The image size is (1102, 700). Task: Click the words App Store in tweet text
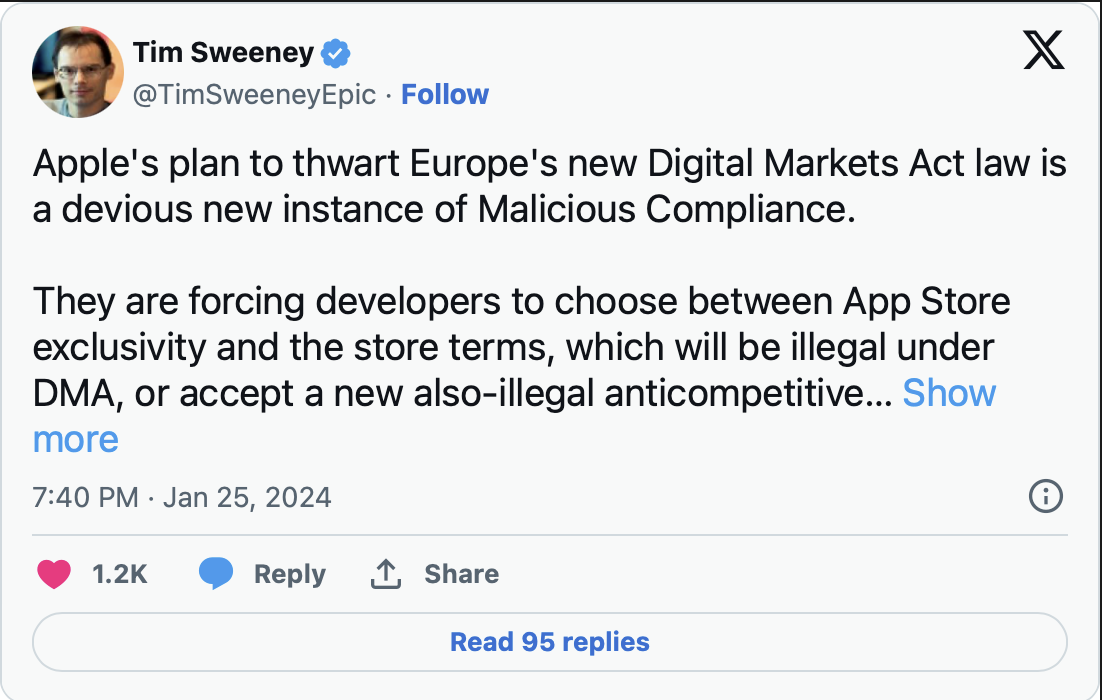[926, 302]
